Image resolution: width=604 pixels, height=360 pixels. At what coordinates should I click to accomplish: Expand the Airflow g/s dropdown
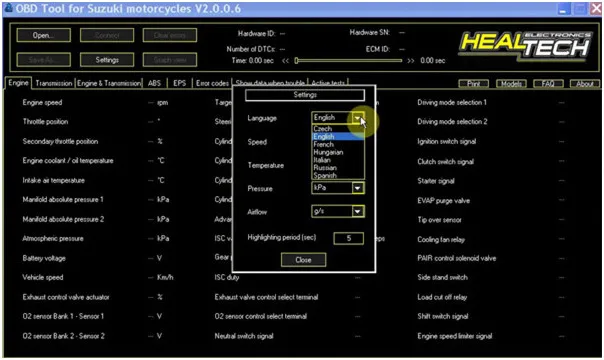(358, 211)
